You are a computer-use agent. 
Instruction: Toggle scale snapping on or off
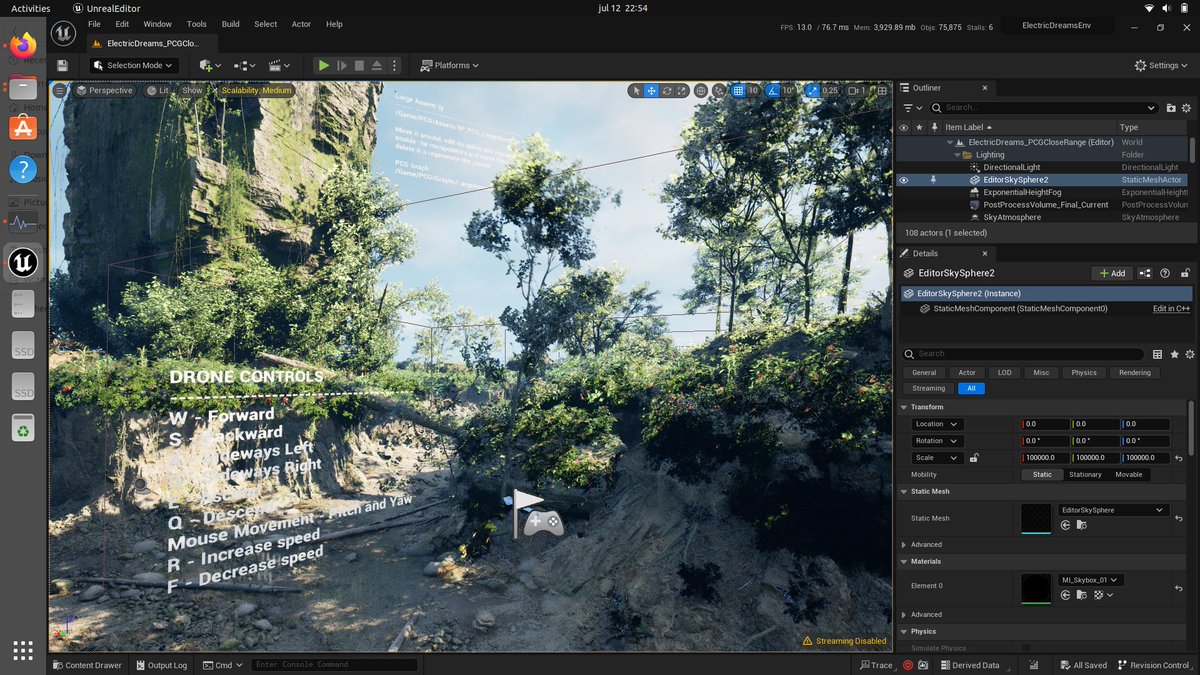pos(812,90)
